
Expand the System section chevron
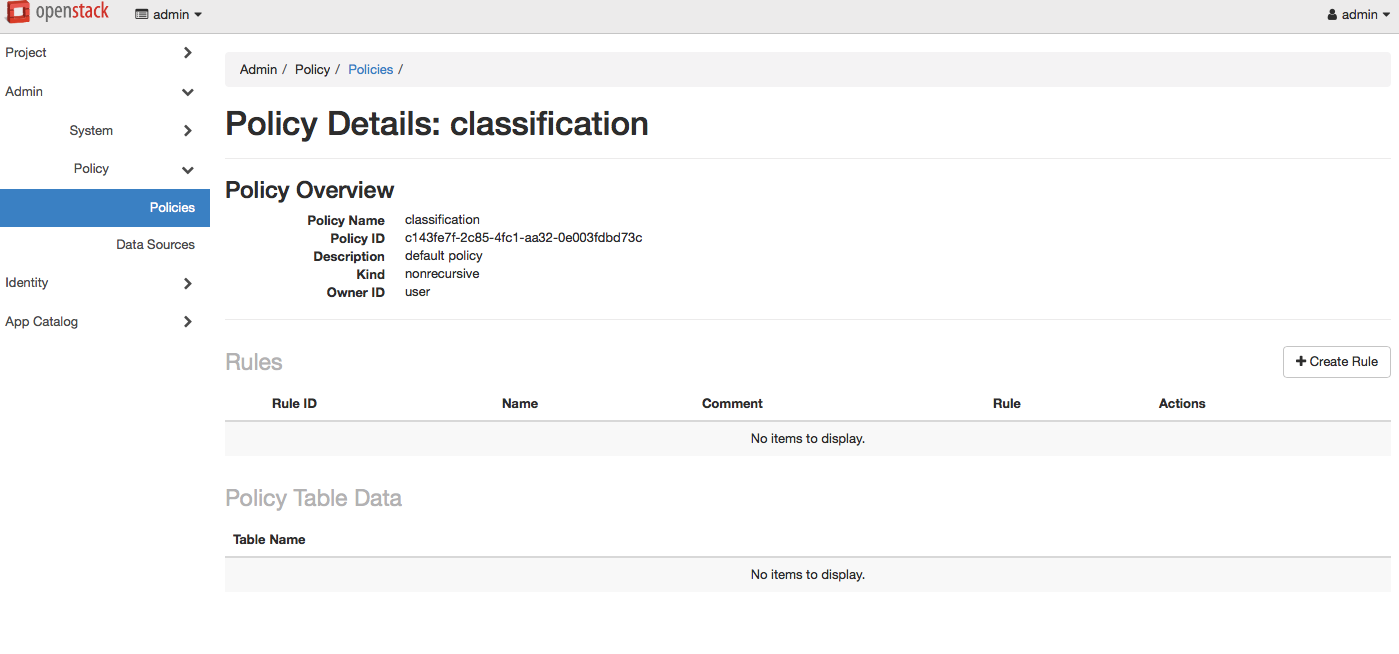pyautogui.click(x=187, y=131)
